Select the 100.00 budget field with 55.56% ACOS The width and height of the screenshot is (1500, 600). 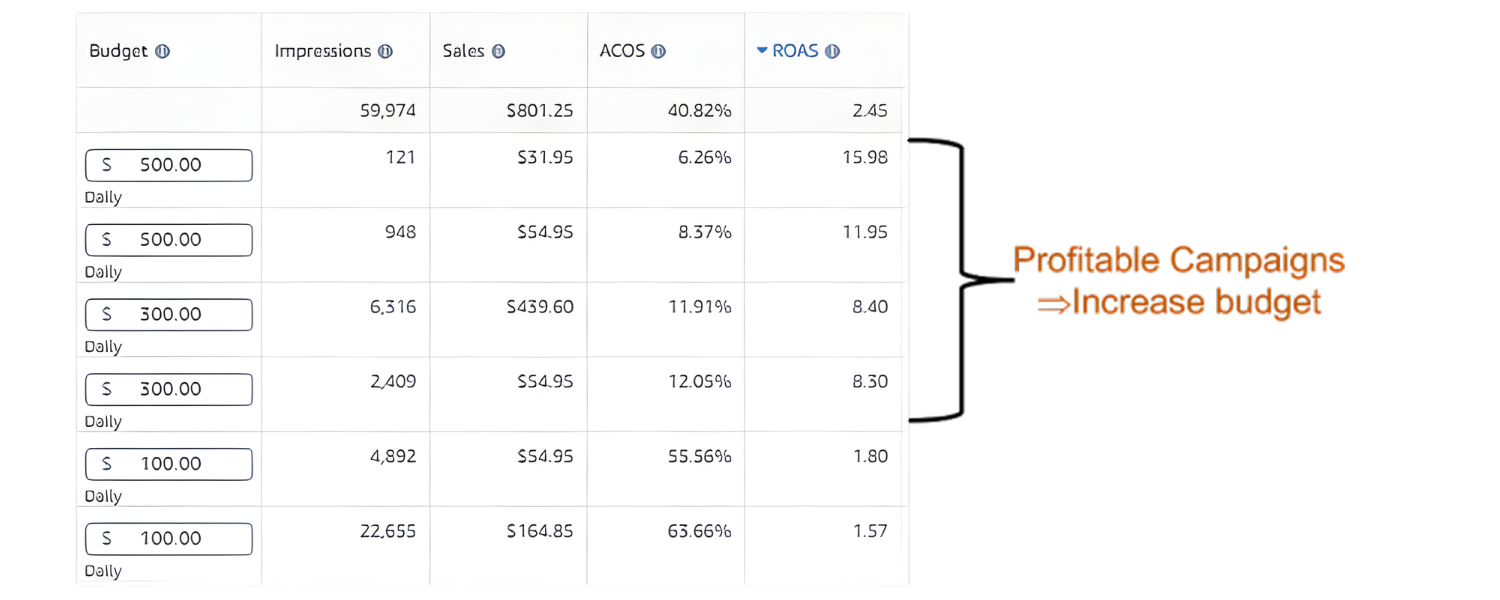pos(168,464)
